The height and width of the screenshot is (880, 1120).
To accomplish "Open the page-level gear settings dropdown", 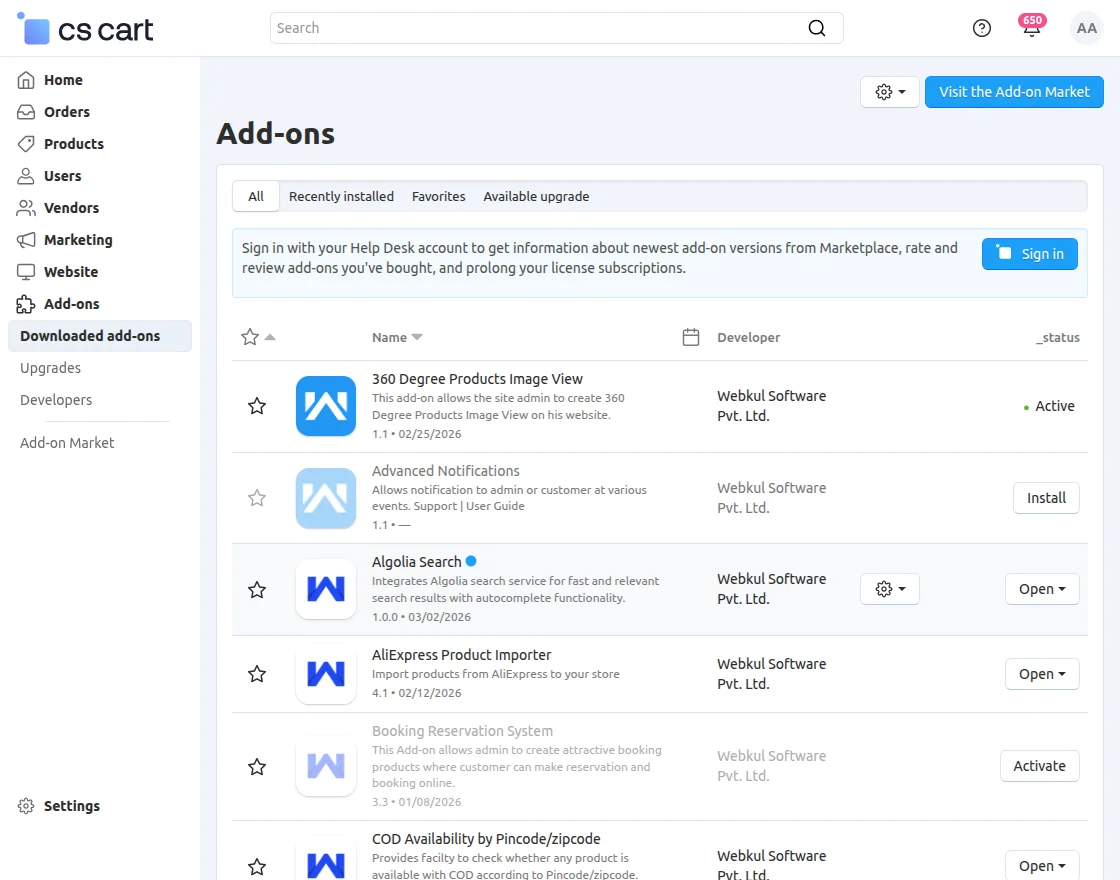I will pos(889,92).
